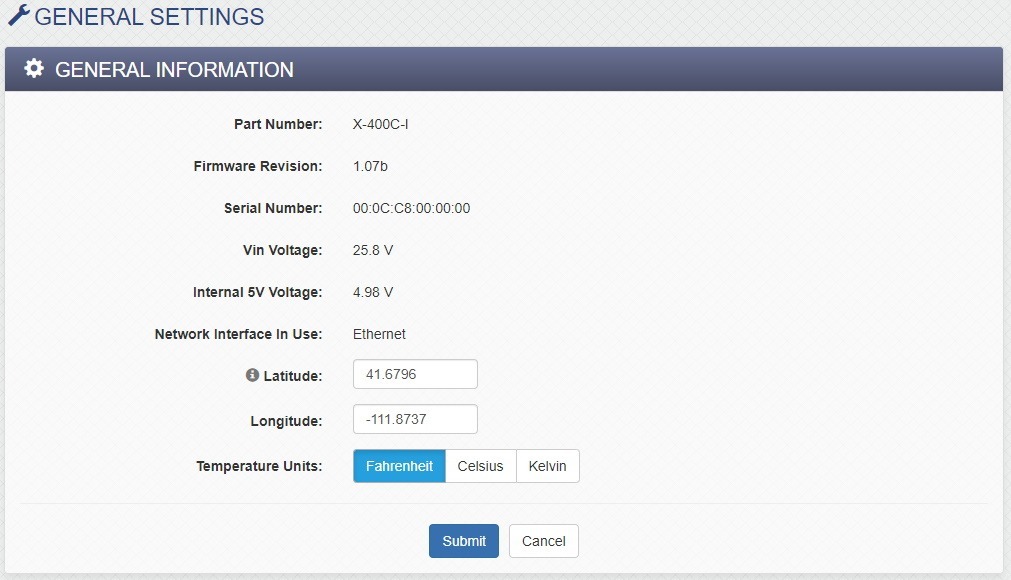This screenshot has width=1011, height=580.
Task: Select Fahrenheit temperature units
Action: pos(399,466)
